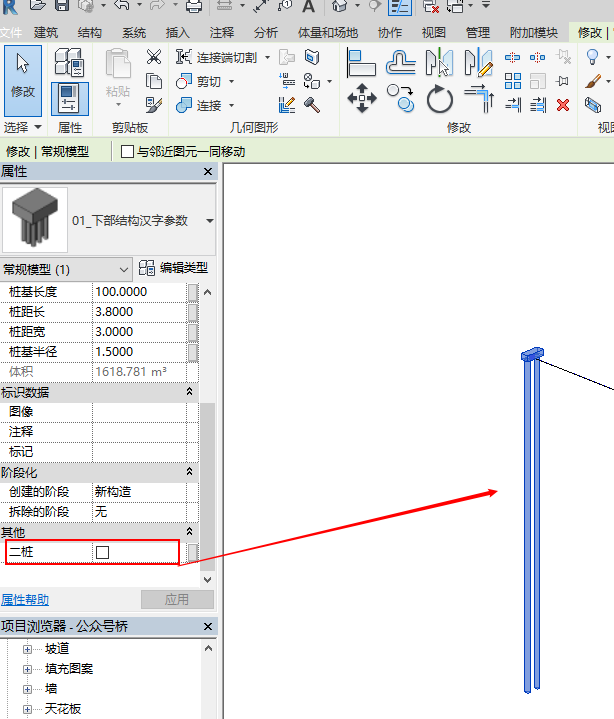This screenshot has height=719, width=614.
Task: Enable 与邻近图元一同移动 checkbox
Action: (x=127, y=151)
